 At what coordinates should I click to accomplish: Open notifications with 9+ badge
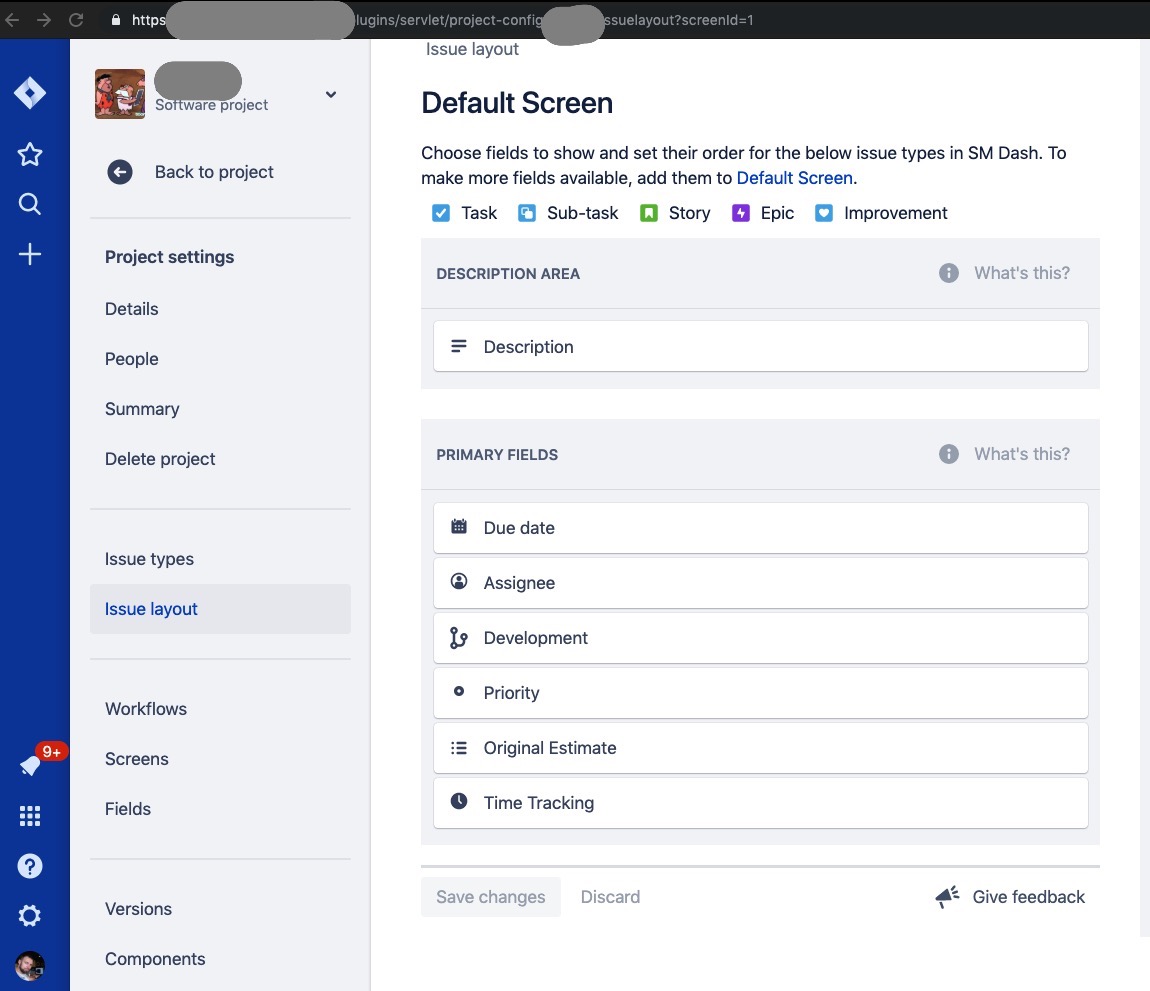pos(31,765)
